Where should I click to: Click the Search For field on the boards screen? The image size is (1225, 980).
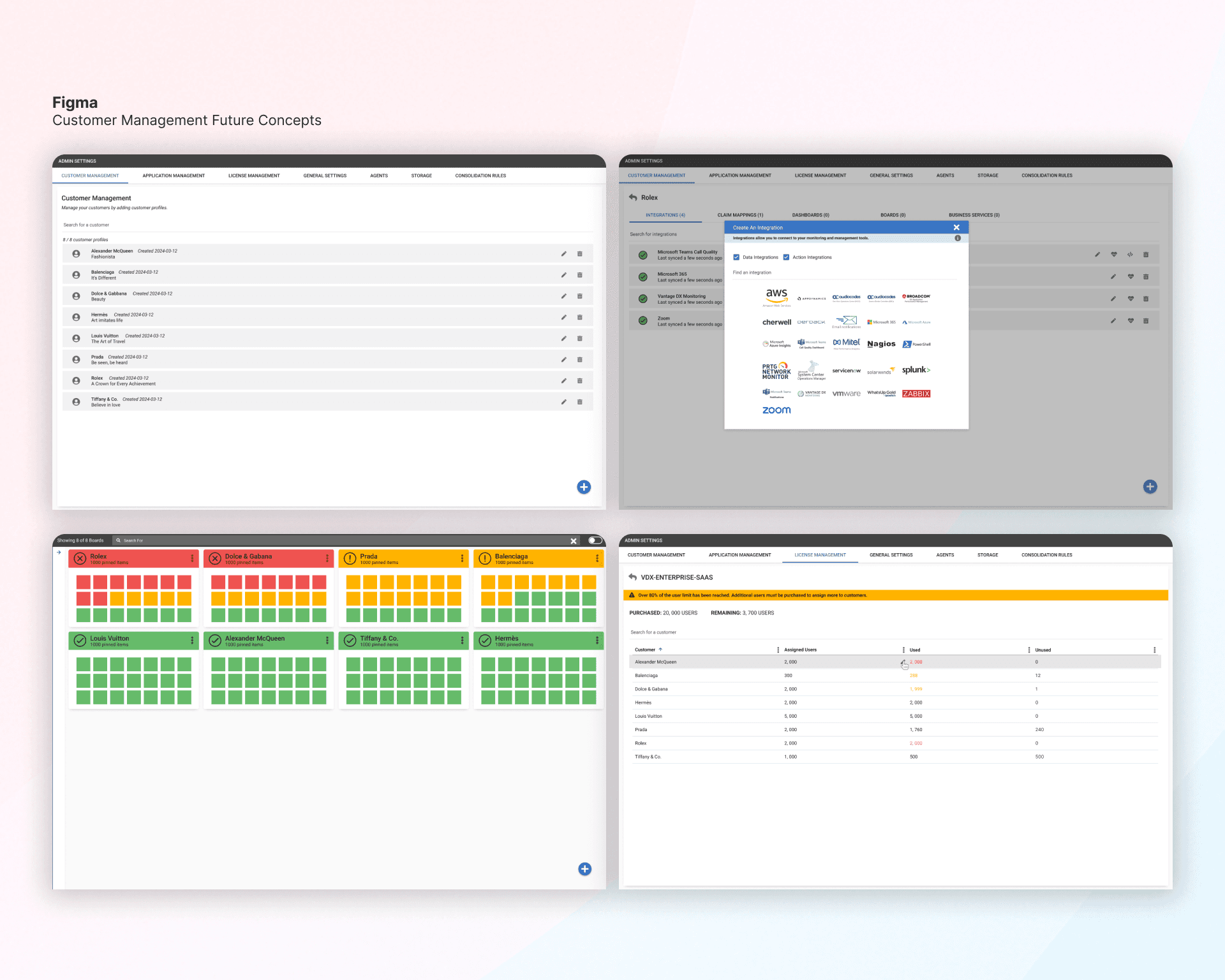pos(345,541)
